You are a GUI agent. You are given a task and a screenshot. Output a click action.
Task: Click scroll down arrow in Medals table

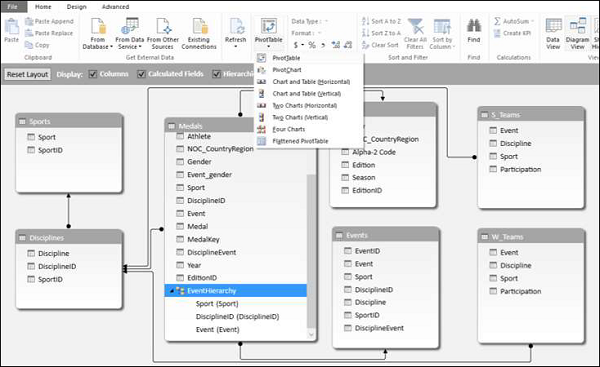(x=311, y=334)
